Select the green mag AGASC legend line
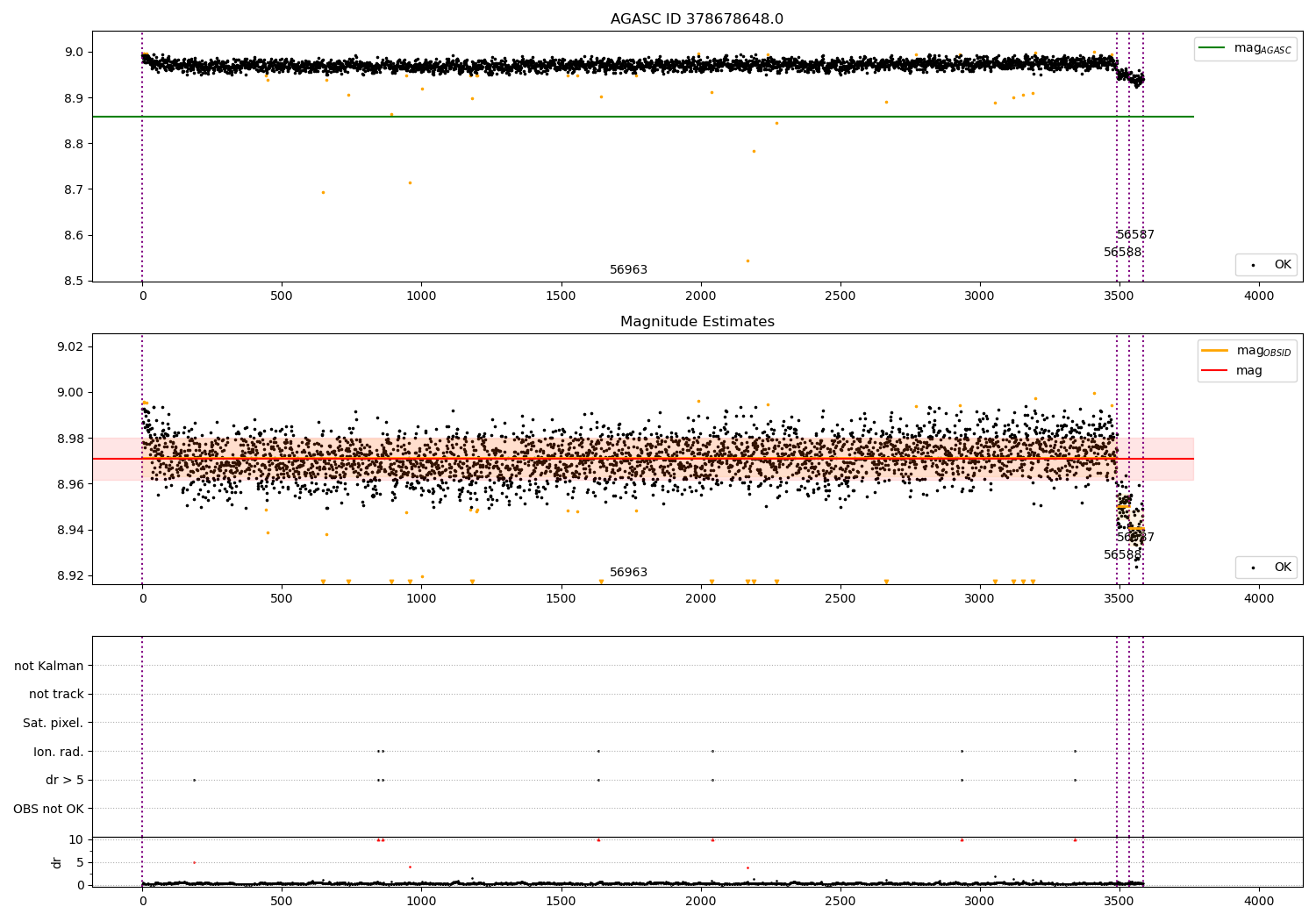This screenshot has width=1316, height=921. 1212,48
